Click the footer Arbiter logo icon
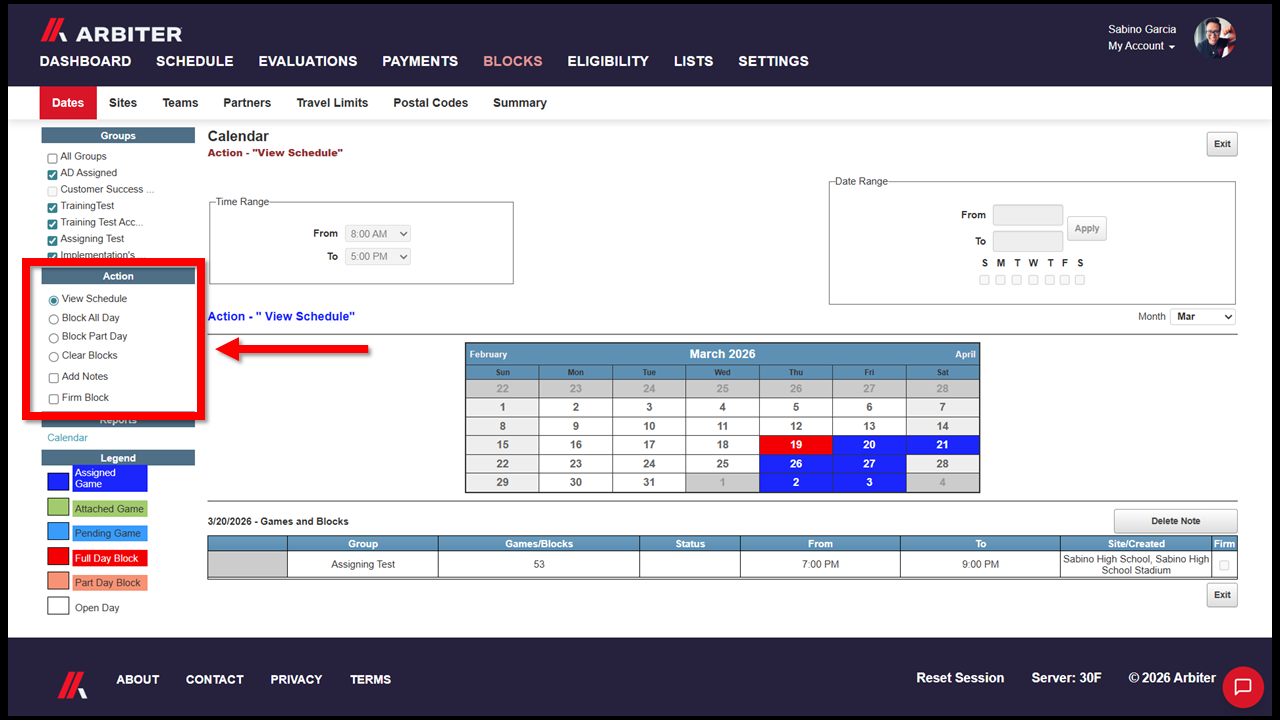 point(71,683)
